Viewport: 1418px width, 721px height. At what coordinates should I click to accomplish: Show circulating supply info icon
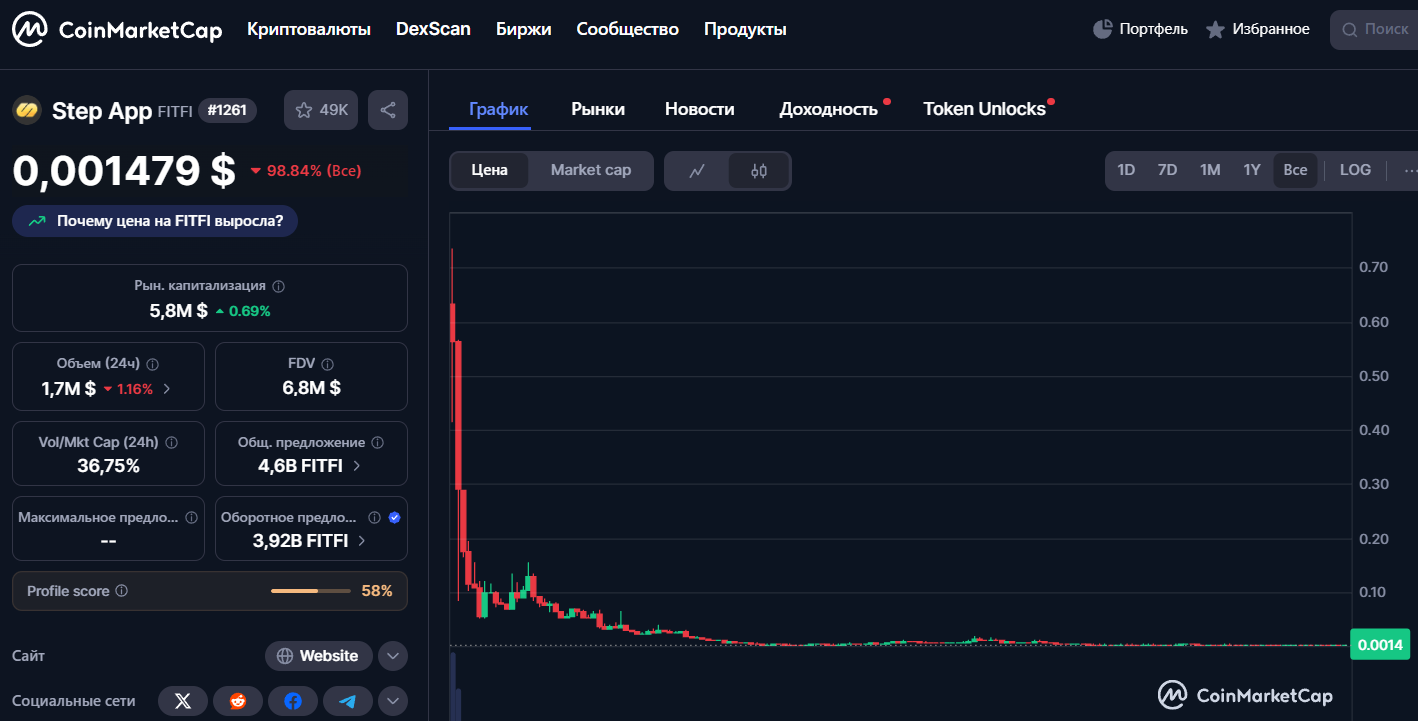(x=375, y=518)
